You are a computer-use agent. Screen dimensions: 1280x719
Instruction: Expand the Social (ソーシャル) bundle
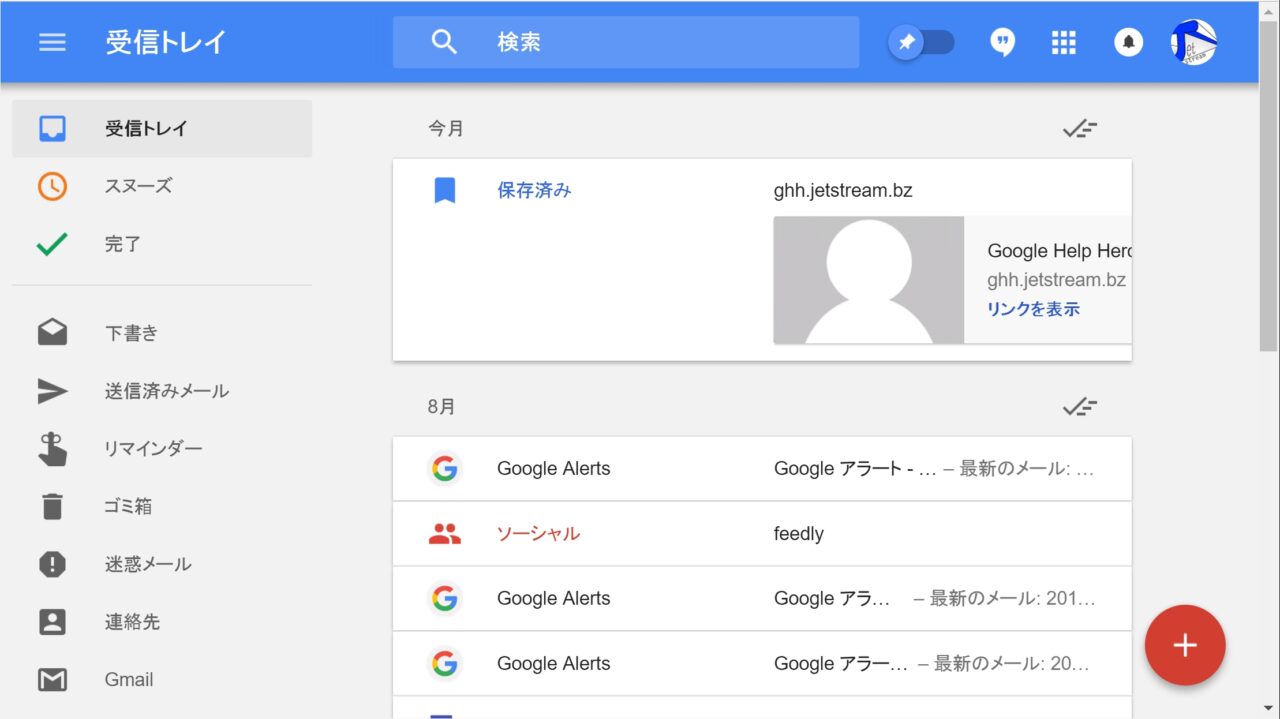538,534
